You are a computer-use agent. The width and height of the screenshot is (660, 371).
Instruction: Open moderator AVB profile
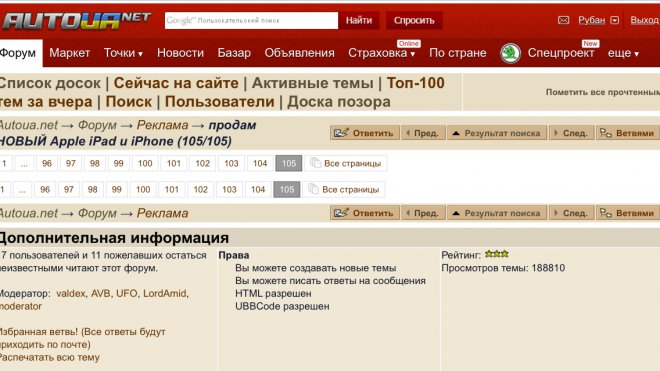[101, 294]
